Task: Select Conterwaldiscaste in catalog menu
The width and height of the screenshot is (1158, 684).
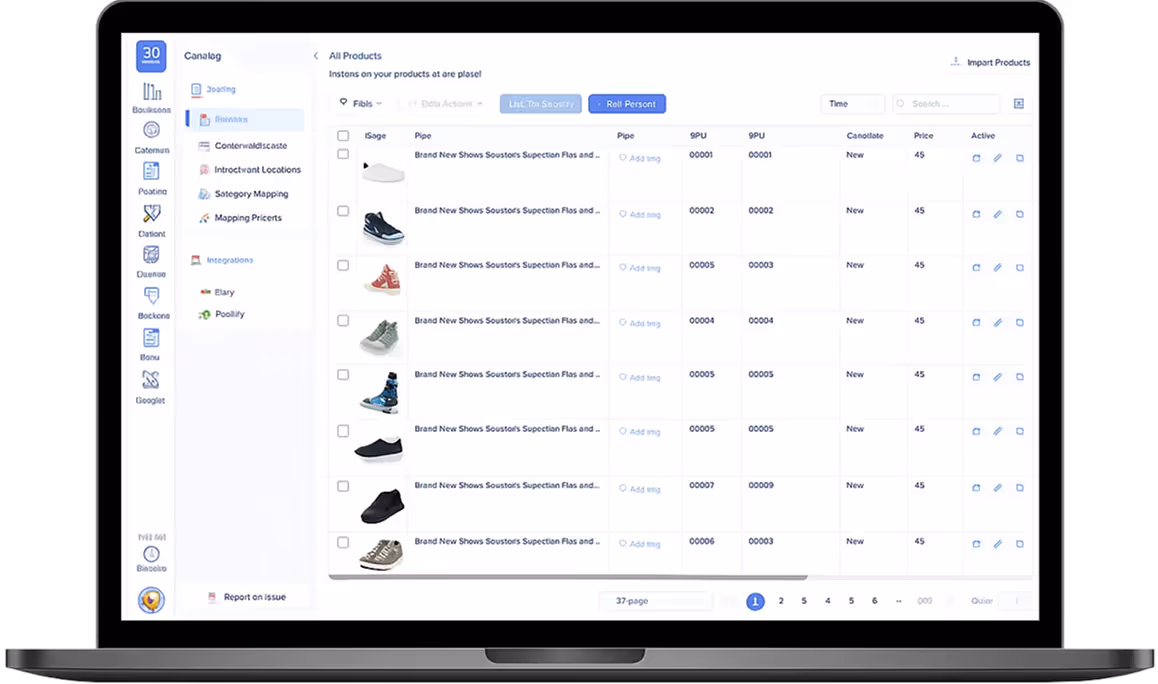Action: pyautogui.click(x=251, y=146)
